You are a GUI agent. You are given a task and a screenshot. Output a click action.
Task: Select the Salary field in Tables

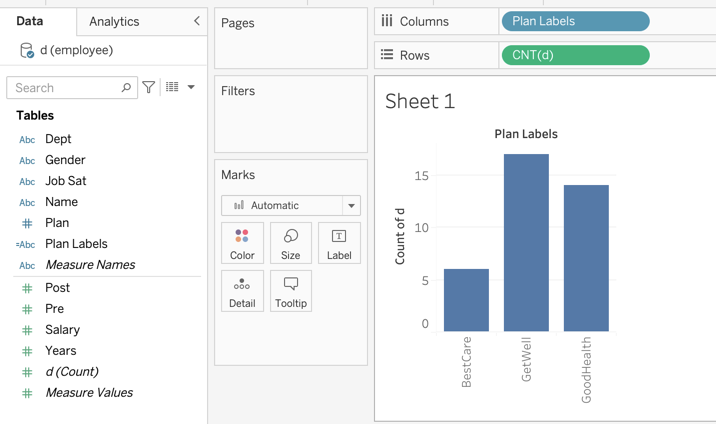pyautogui.click(x=62, y=330)
